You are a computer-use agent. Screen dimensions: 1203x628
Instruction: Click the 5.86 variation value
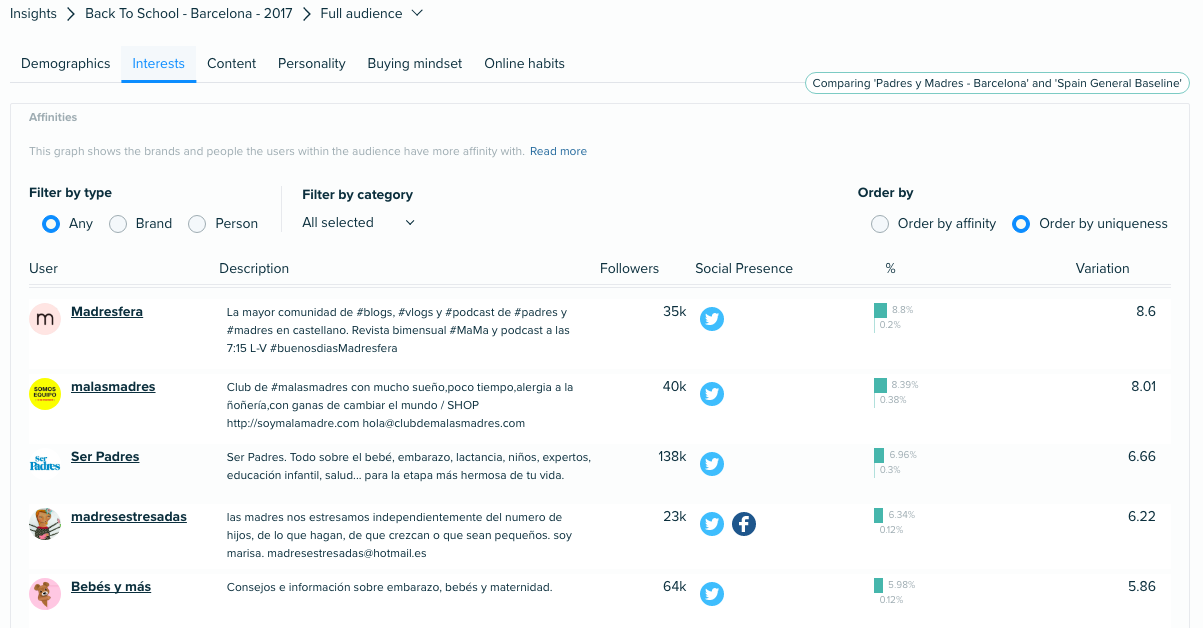tap(1141, 587)
